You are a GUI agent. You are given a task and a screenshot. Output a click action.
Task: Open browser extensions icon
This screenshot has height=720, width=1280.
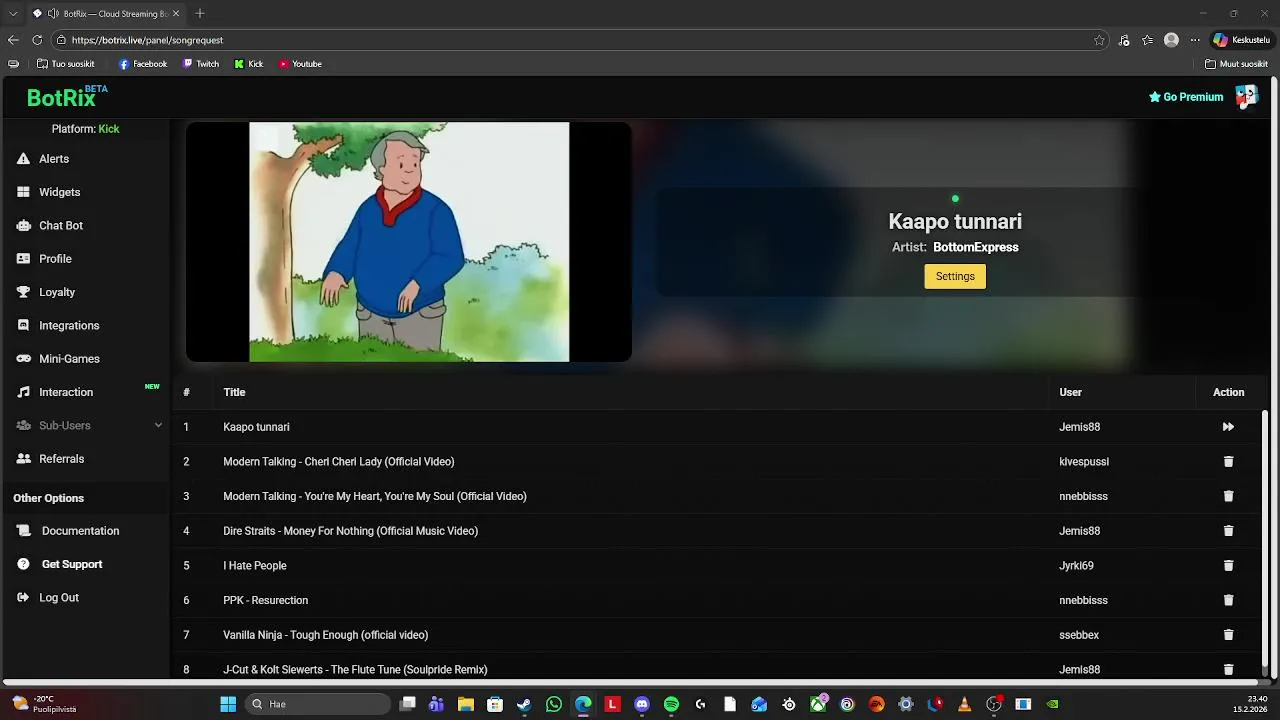(1124, 40)
